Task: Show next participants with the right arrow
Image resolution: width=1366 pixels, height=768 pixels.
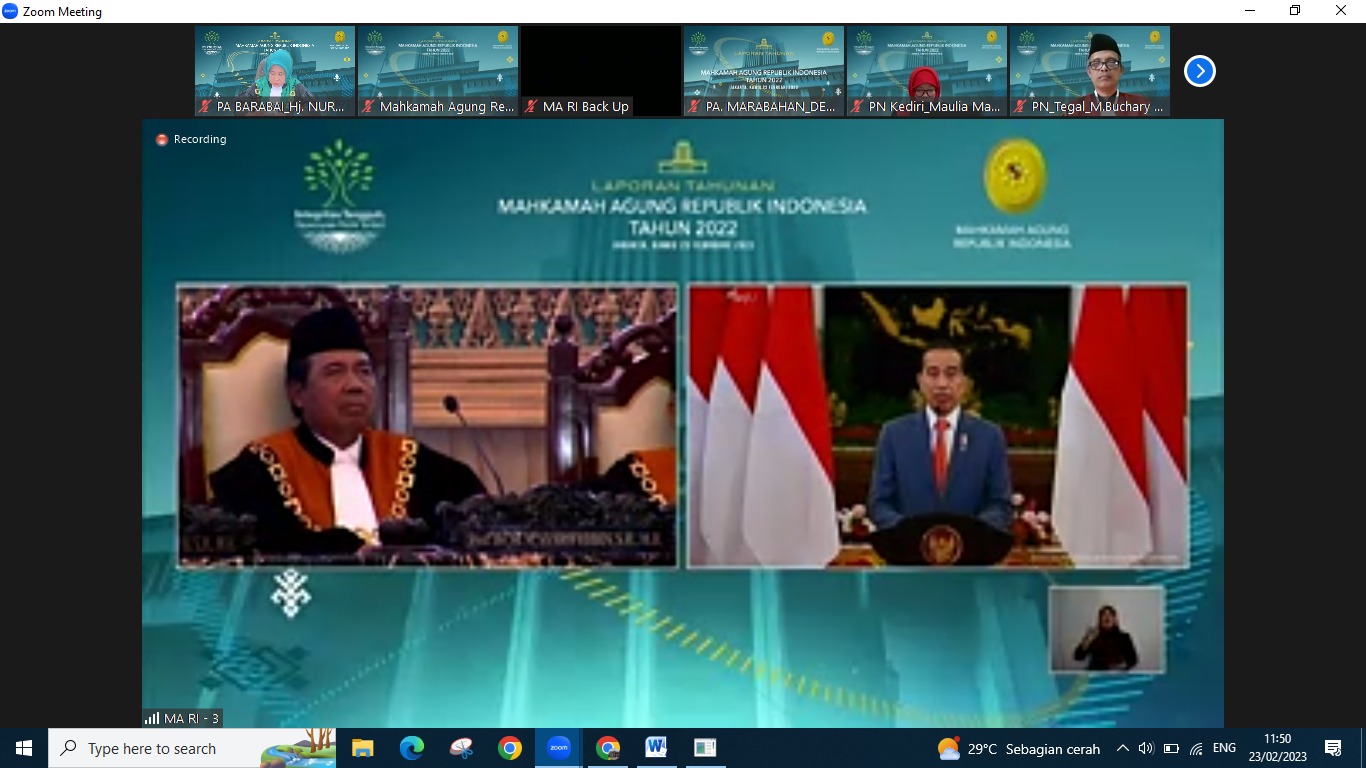Action: (x=1199, y=71)
